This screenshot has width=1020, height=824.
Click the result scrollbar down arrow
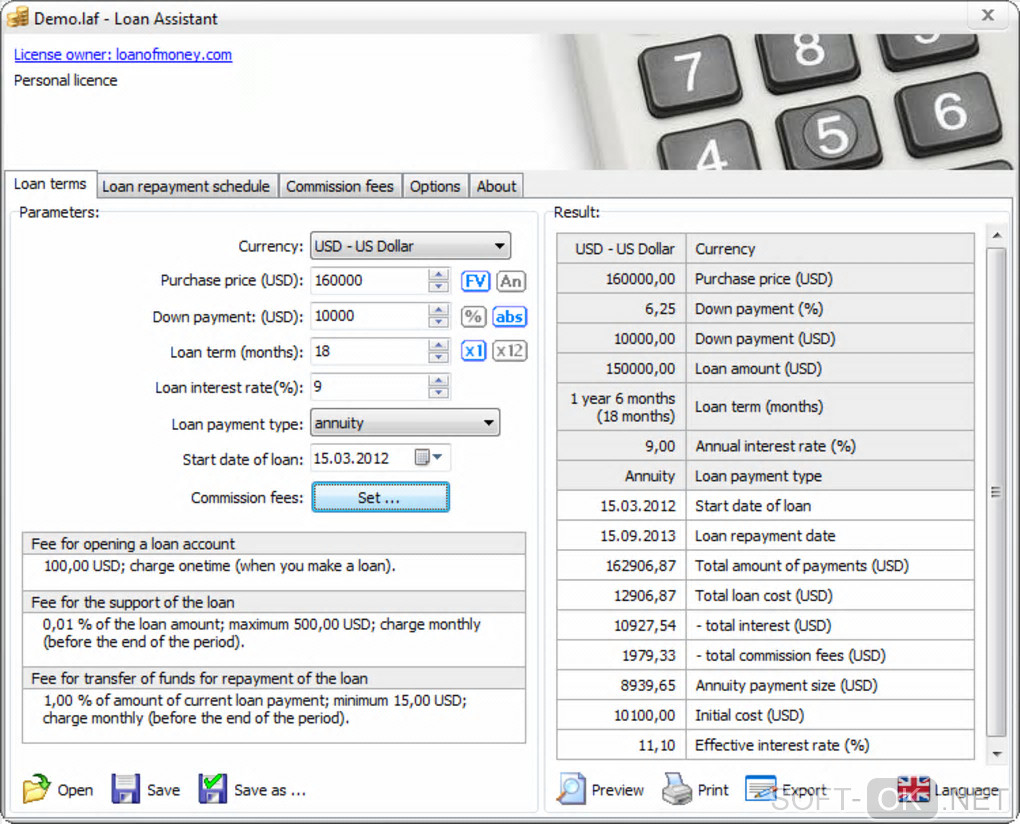997,754
